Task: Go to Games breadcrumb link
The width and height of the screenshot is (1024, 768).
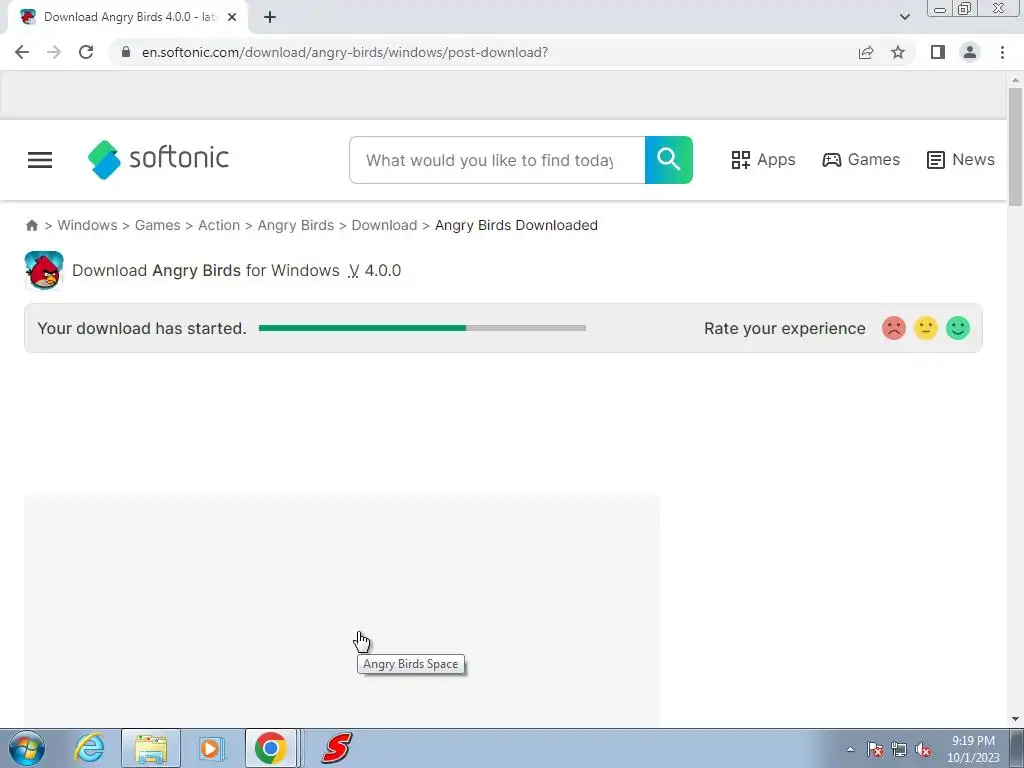Action: pyautogui.click(x=157, y=225)
